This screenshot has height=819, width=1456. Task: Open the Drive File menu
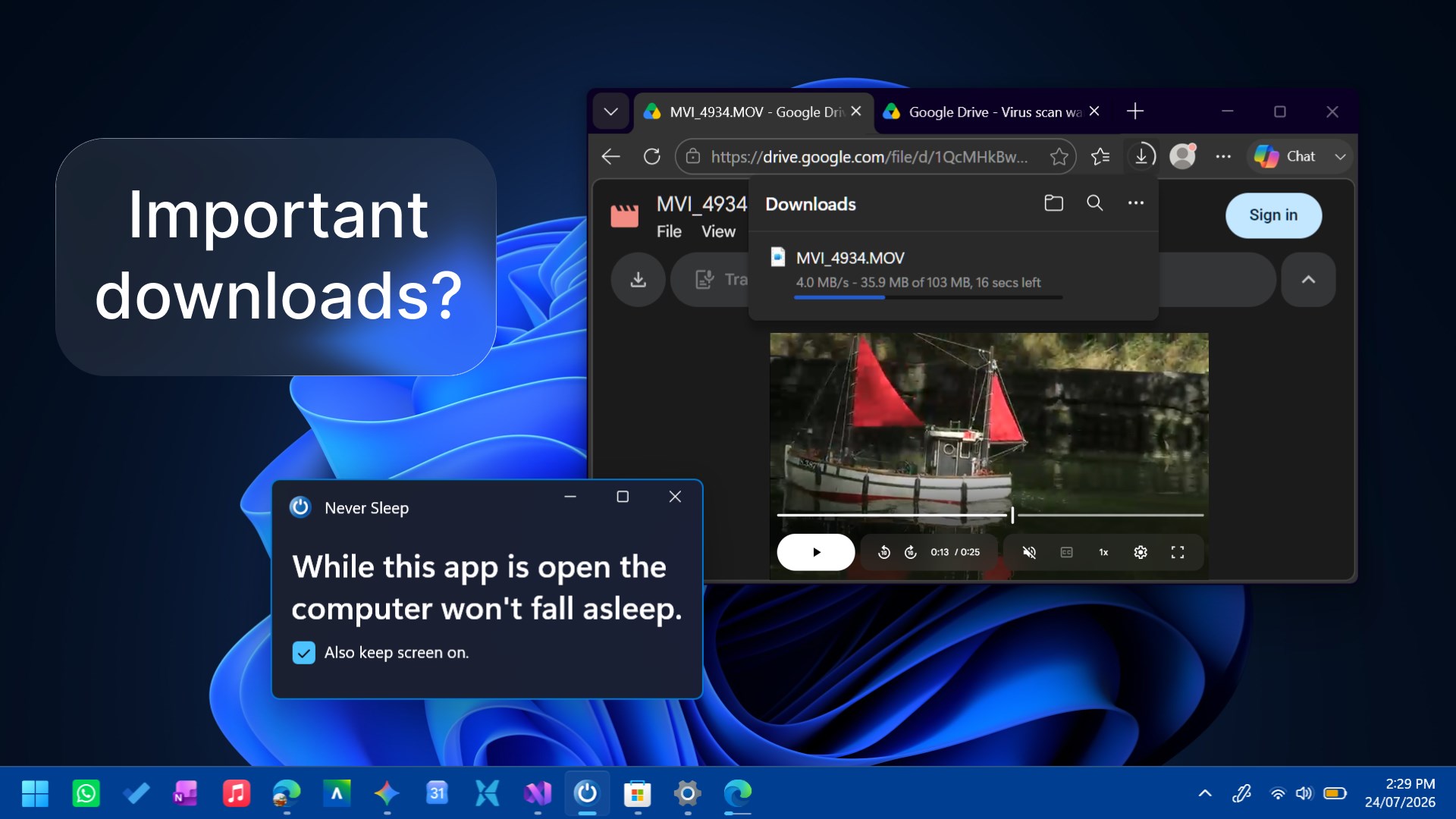click(x=669, y=231)
